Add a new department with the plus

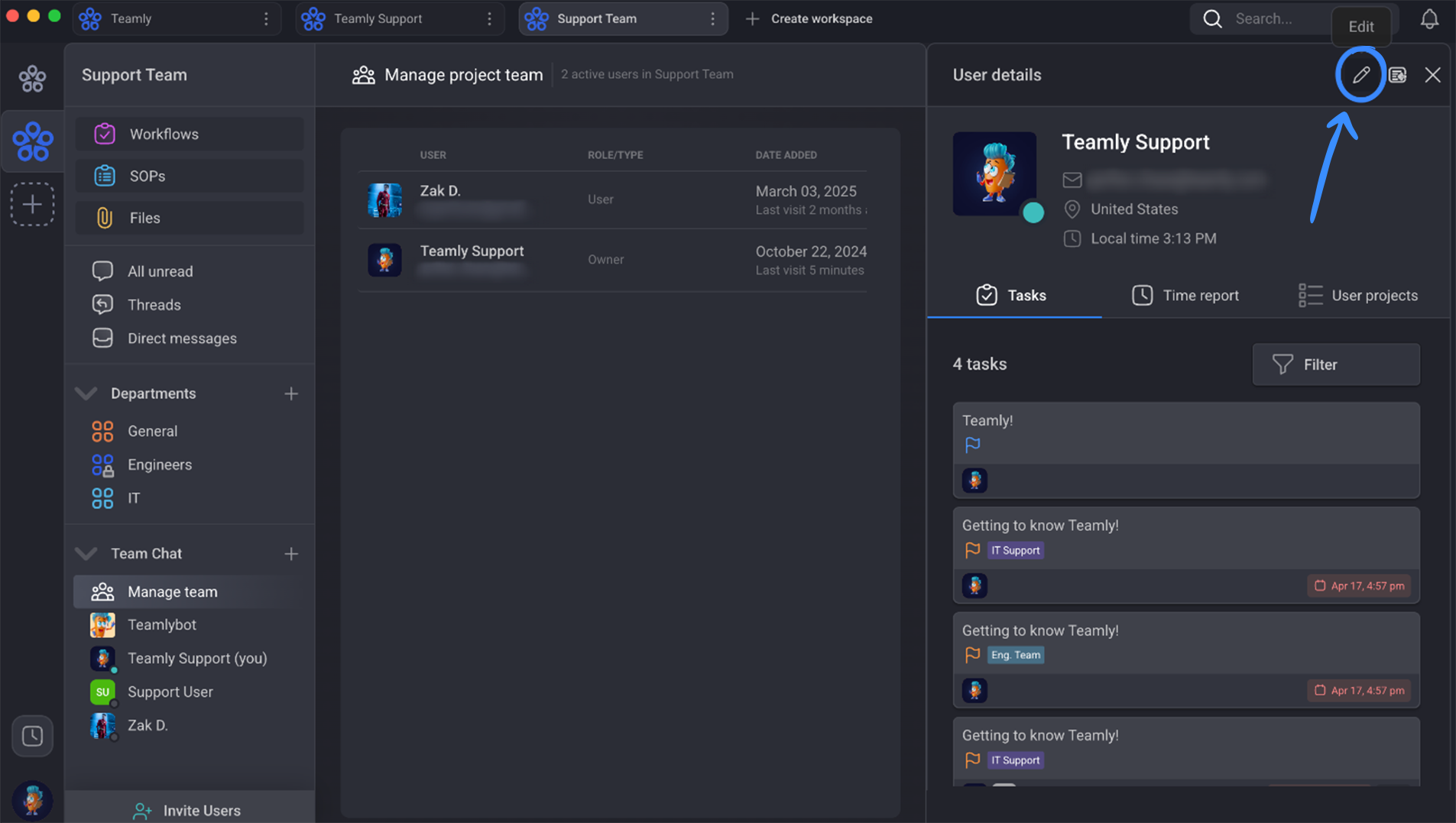291,394
